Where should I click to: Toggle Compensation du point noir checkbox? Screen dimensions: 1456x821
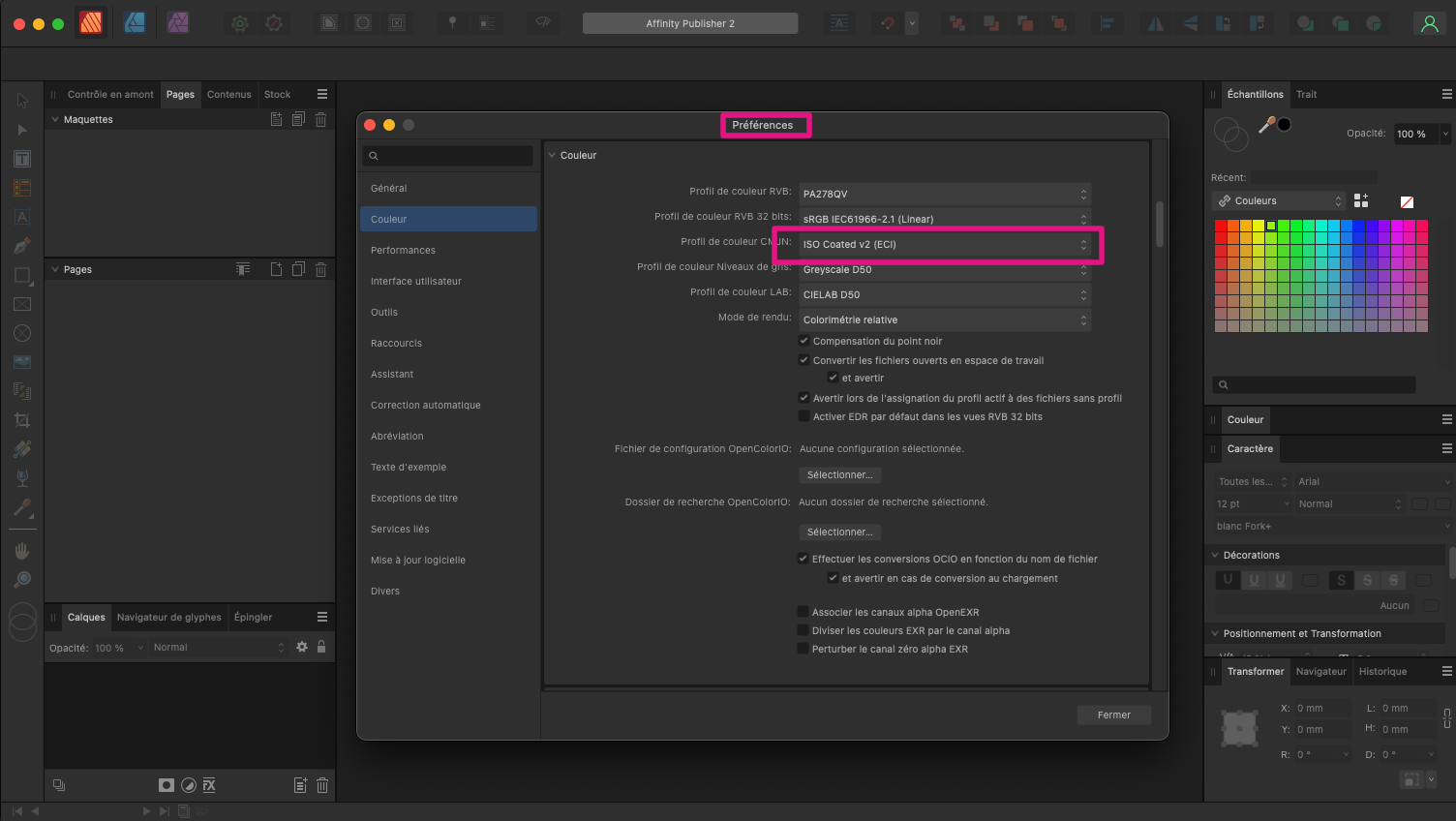tap(804, 341)
